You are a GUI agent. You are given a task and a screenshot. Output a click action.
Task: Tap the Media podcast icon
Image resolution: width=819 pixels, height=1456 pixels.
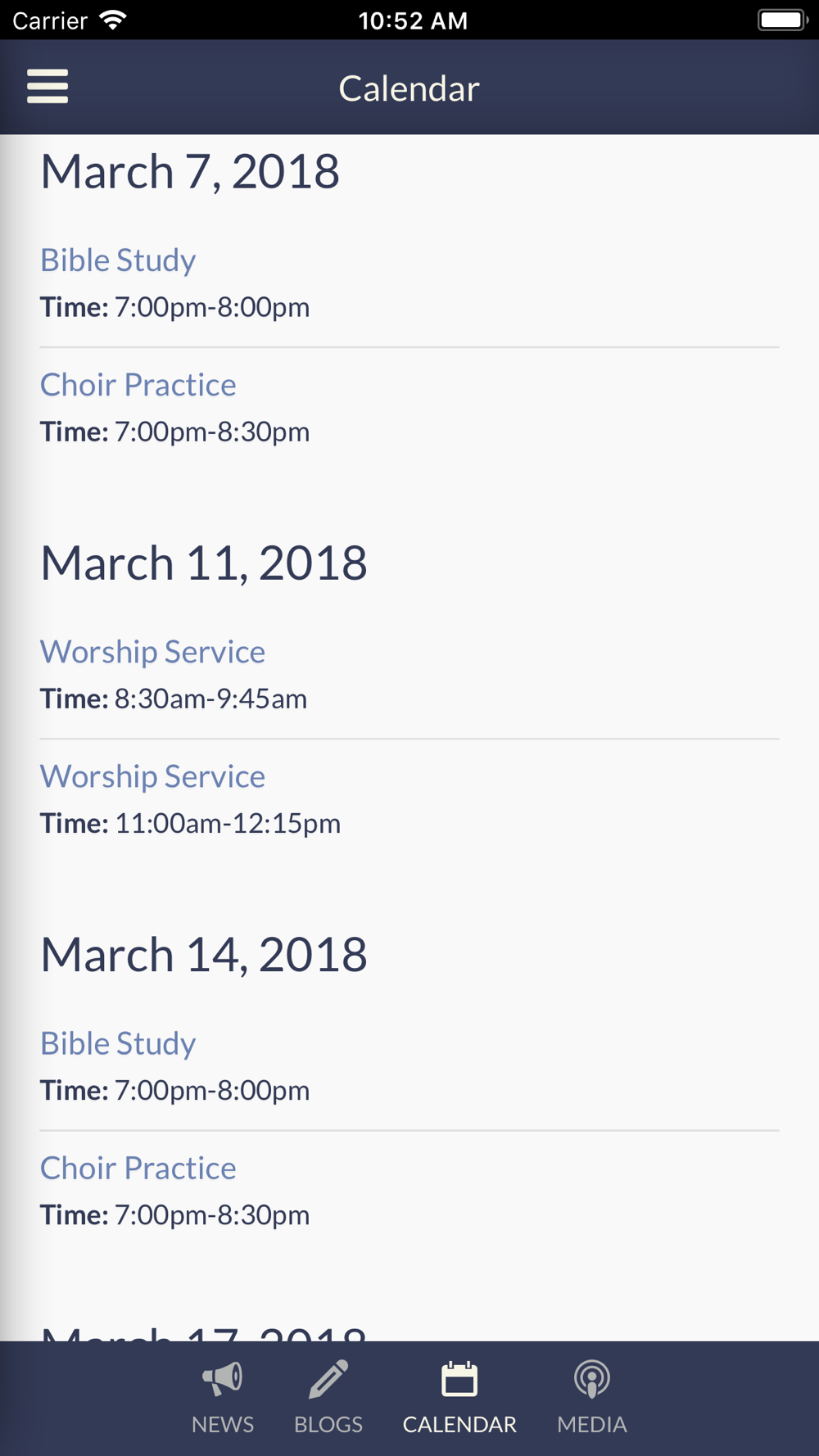tap(592, 1379)
